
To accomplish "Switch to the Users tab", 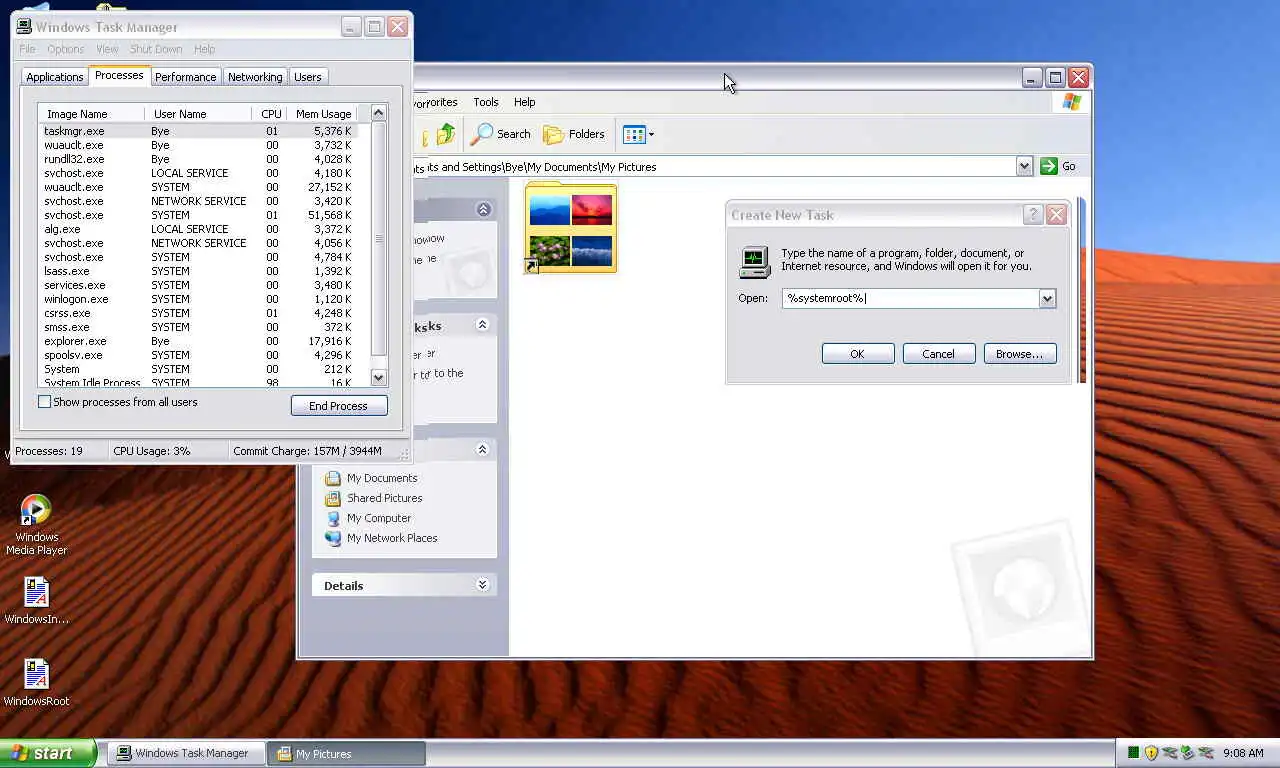I will point(308,77).
